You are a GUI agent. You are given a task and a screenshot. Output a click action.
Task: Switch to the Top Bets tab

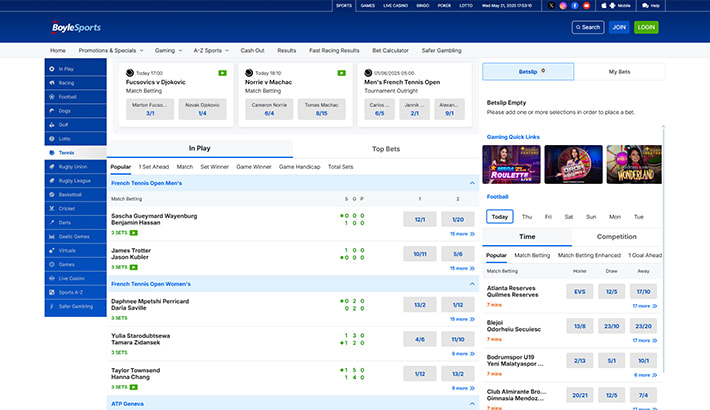386,149
